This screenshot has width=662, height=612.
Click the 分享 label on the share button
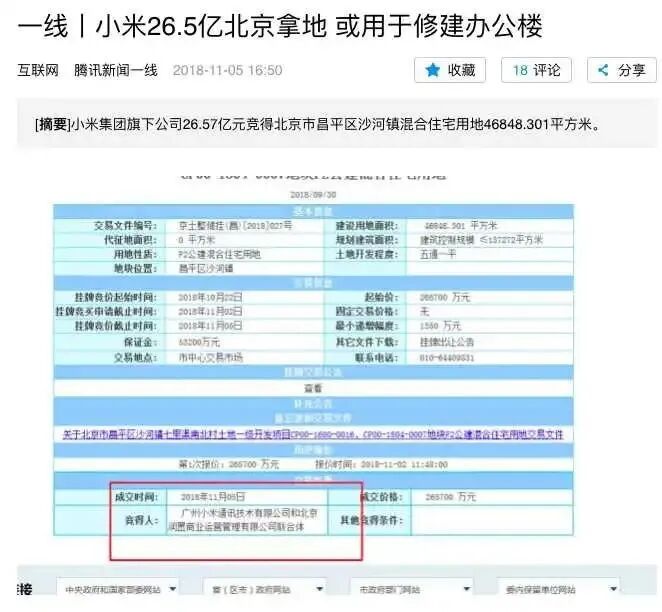632,70
